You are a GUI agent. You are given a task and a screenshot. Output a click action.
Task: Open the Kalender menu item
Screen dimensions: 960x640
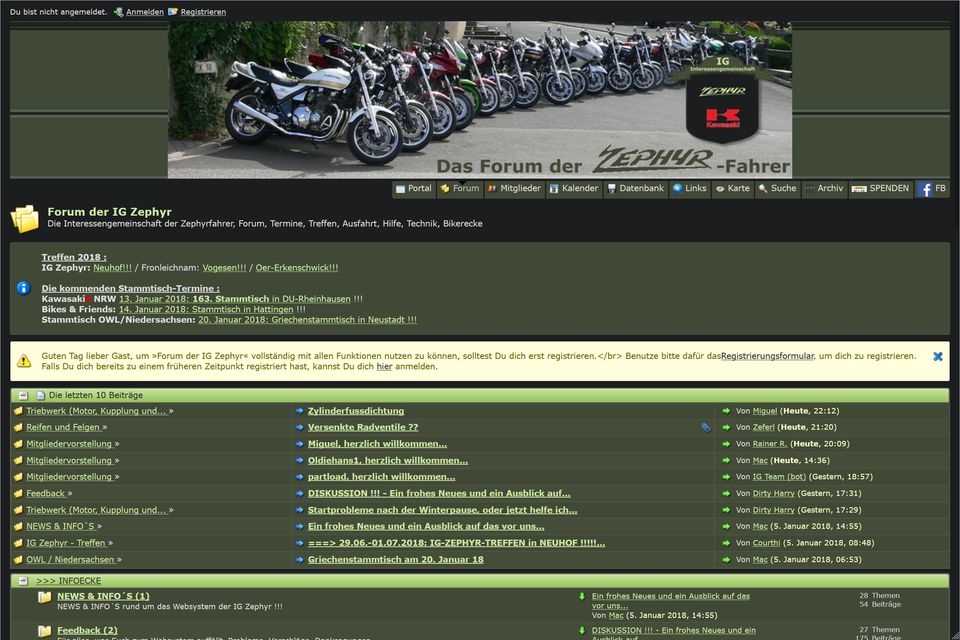tap(574, 189)
